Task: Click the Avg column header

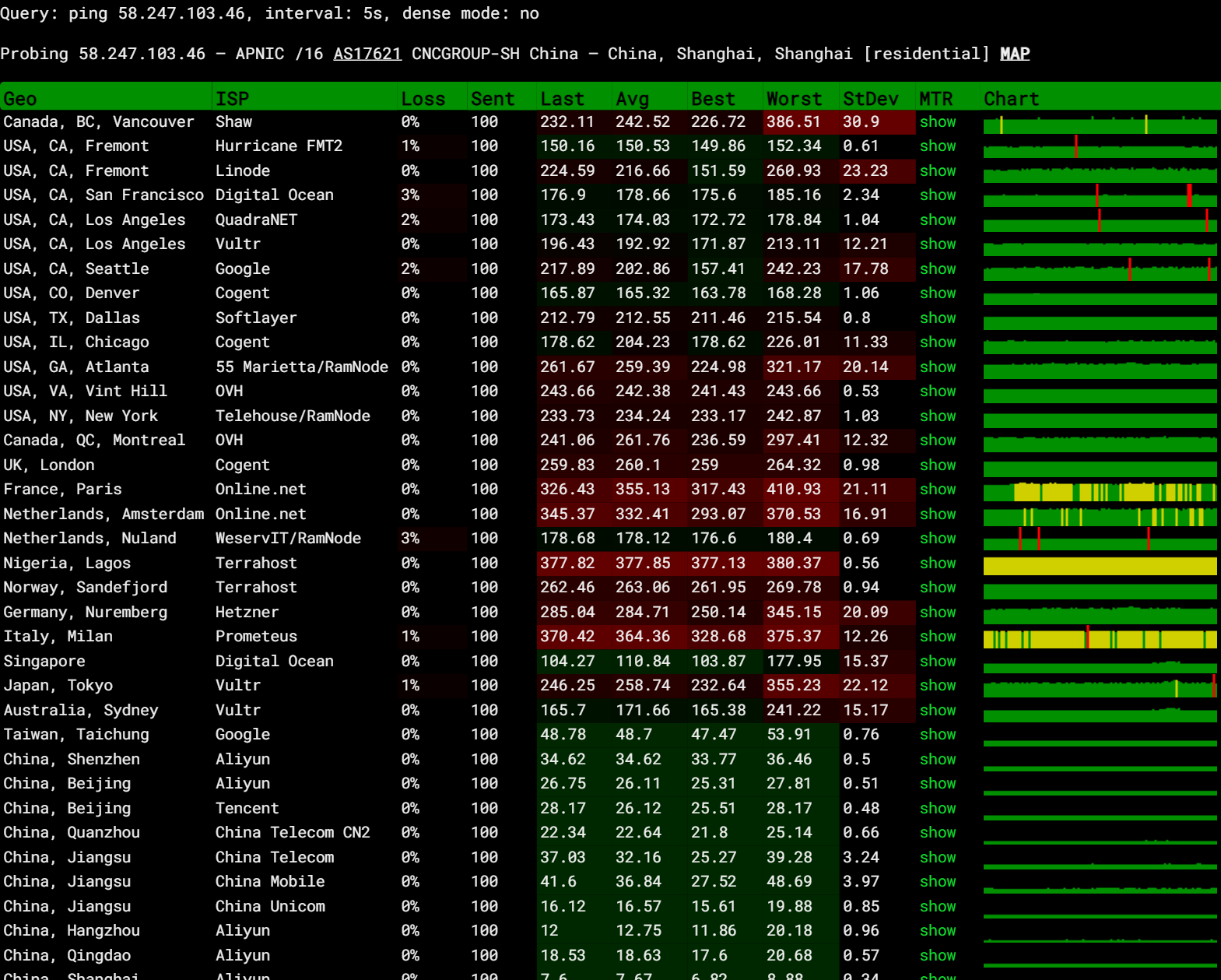Action: point(632,99)
